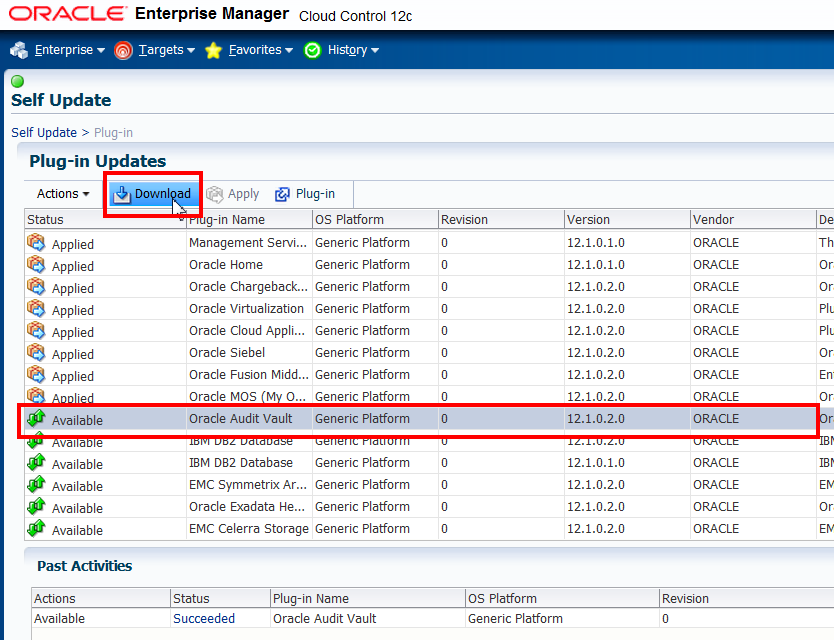Click the green status circle above Self Update
Image resolution: width=834 pixels, height=640 pixels.
pos(18,81)
